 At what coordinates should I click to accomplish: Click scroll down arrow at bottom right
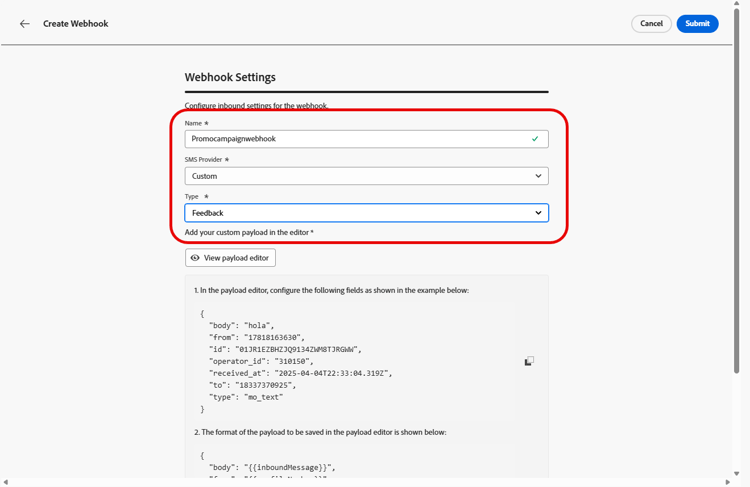pos(737,474)
